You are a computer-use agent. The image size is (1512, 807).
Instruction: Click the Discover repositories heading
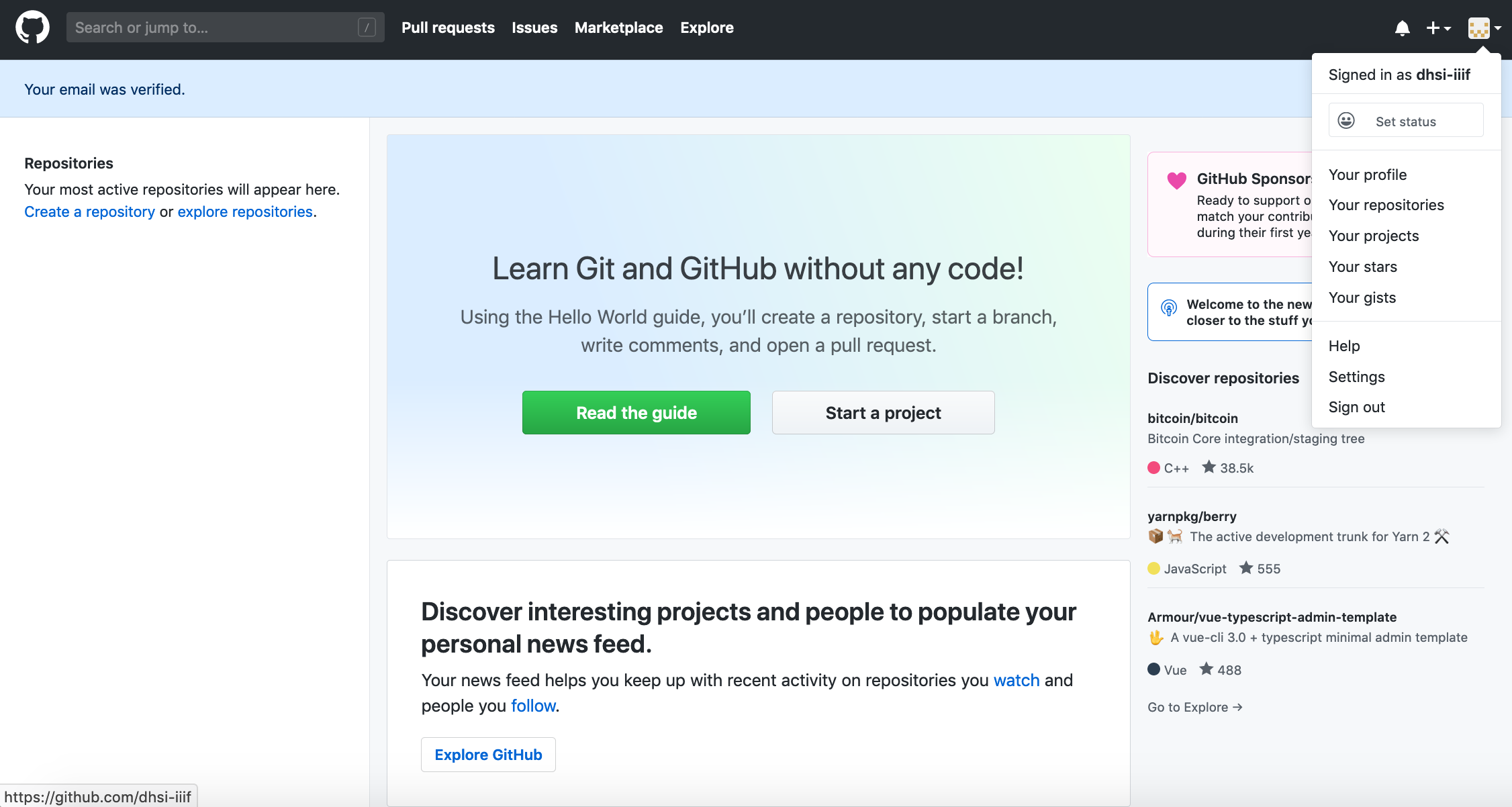point(1223,378)
